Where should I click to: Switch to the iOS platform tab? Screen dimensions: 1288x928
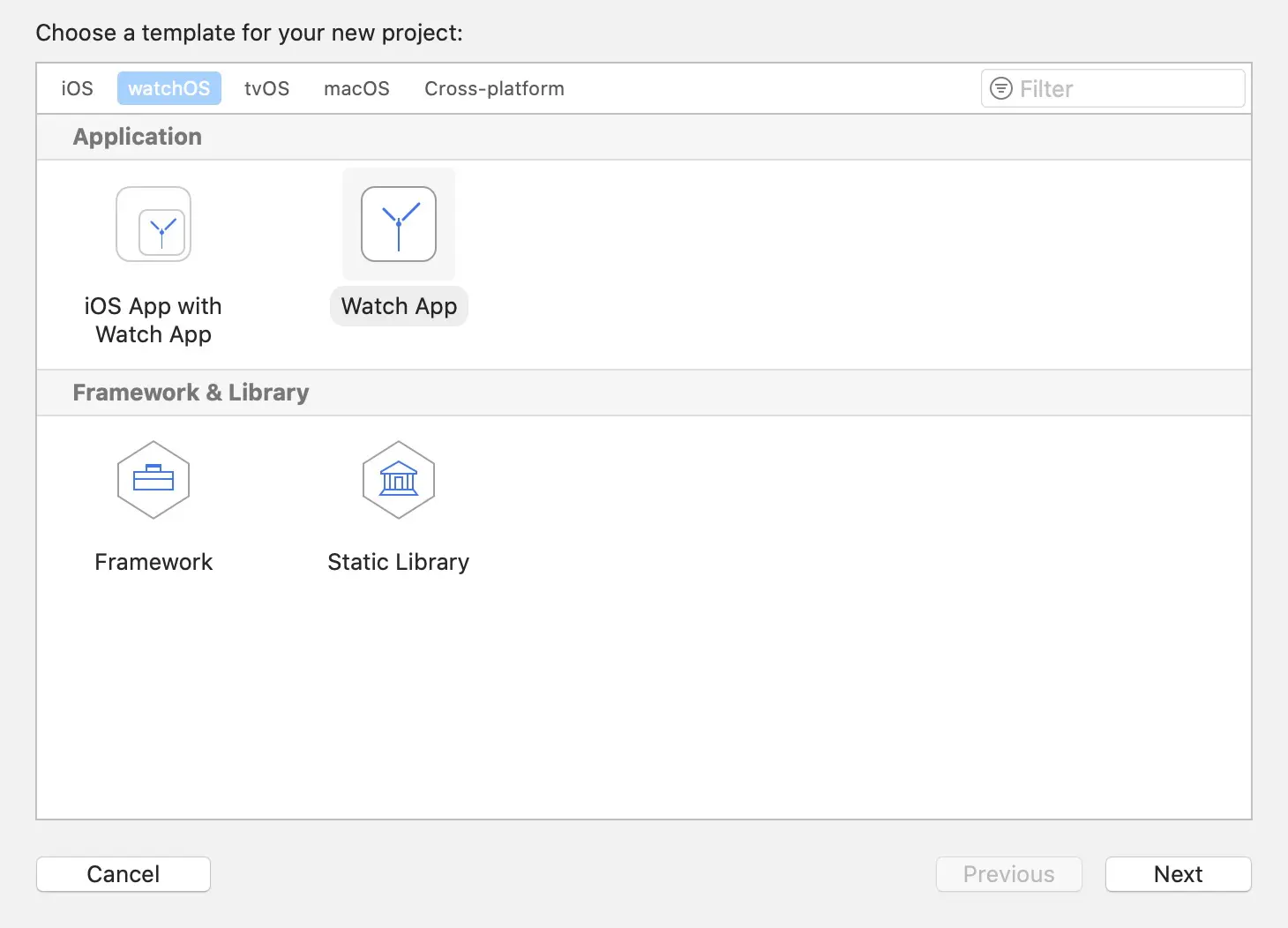[x=78, y=88]
